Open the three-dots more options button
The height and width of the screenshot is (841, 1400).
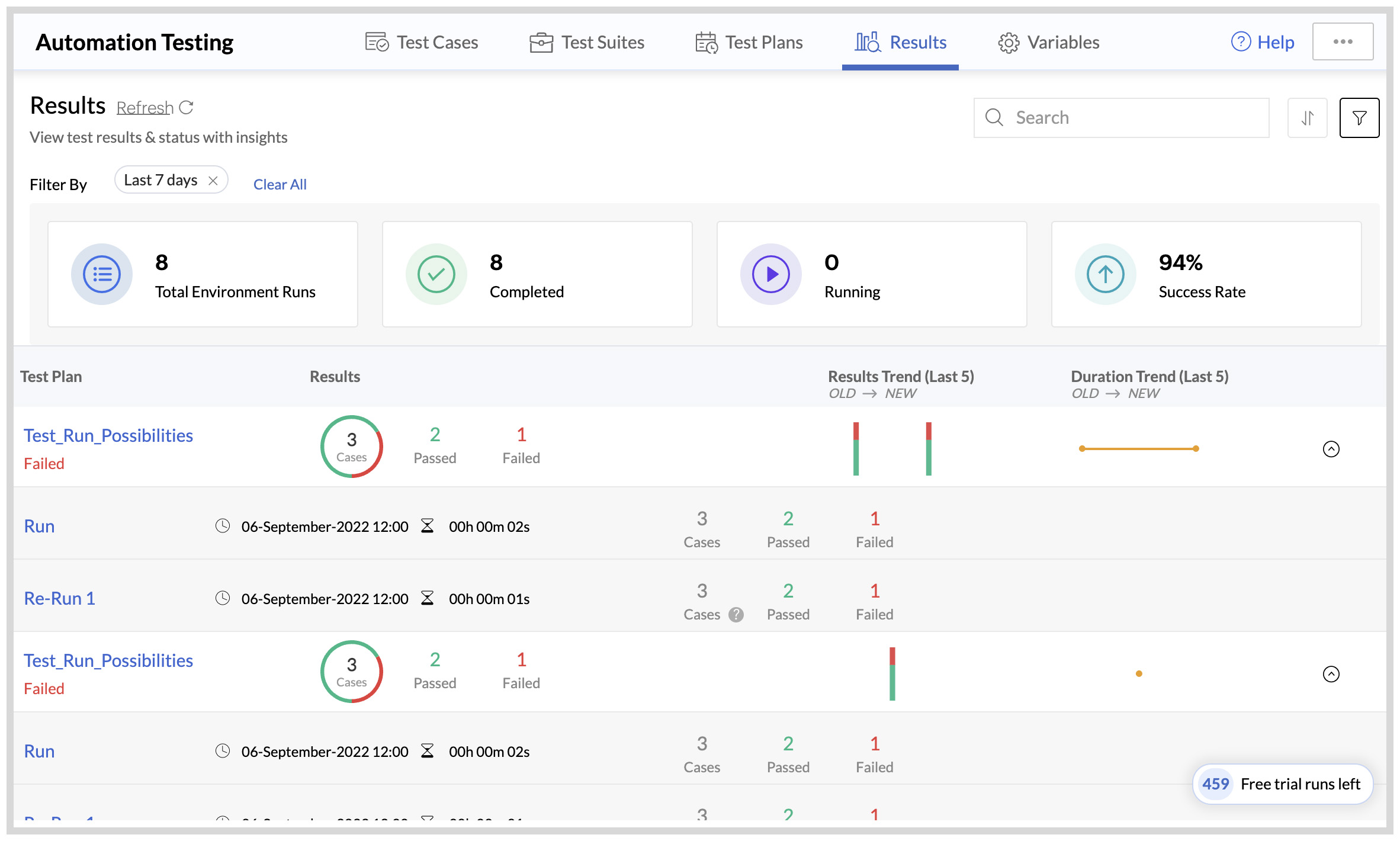1343,41
